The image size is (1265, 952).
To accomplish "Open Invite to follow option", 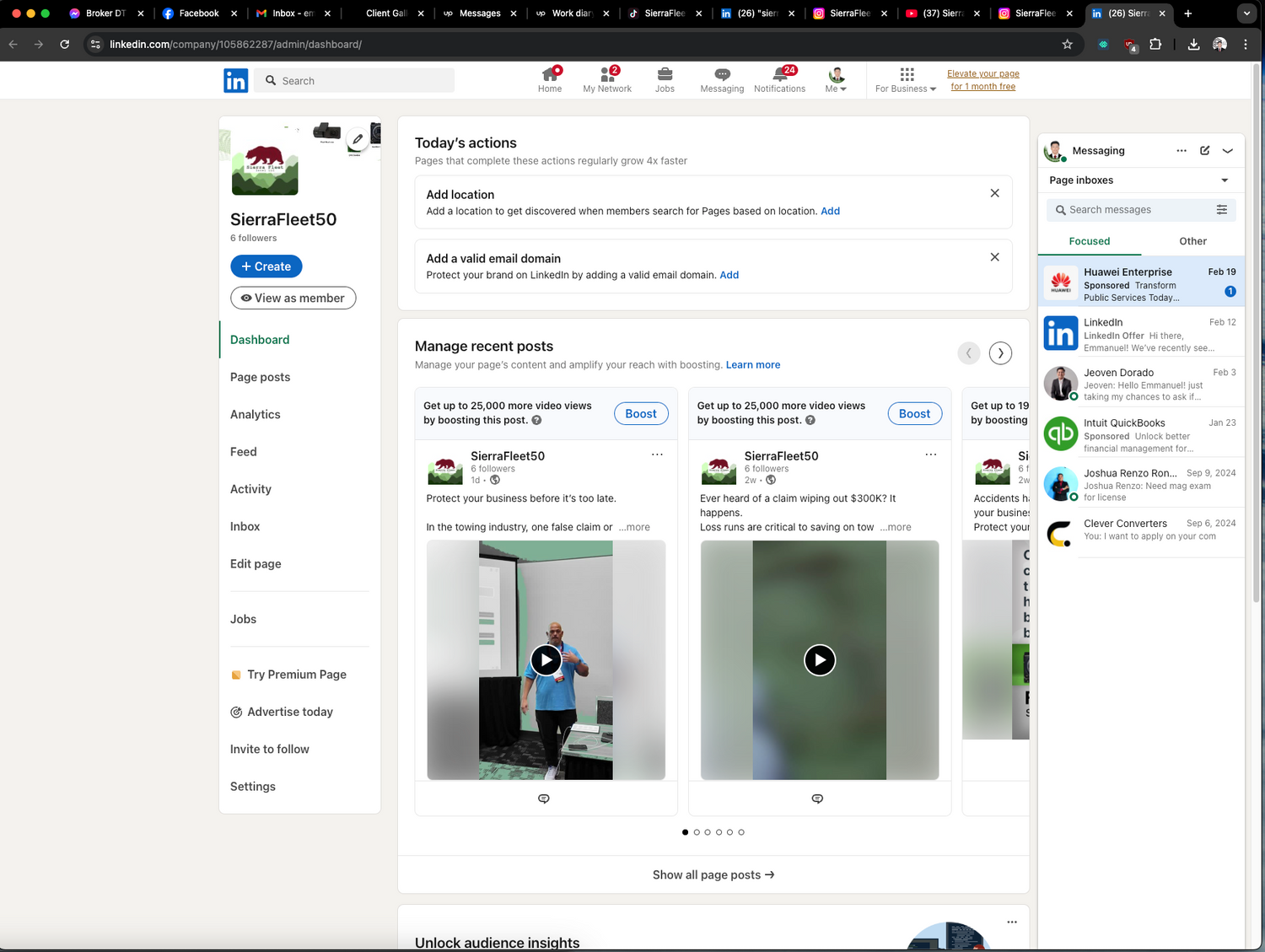I will coord(270,749).
